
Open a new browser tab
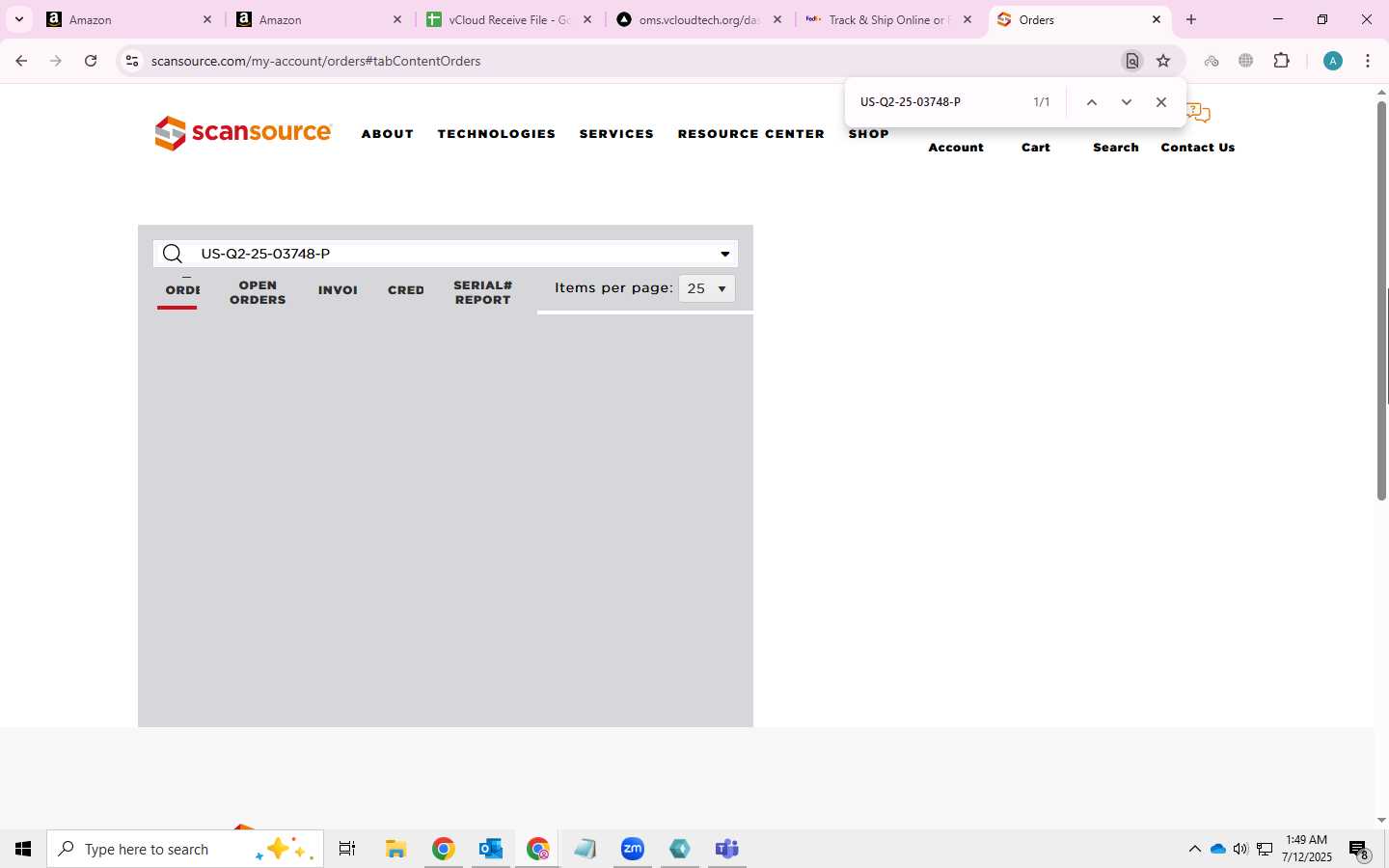(1191, 19)
